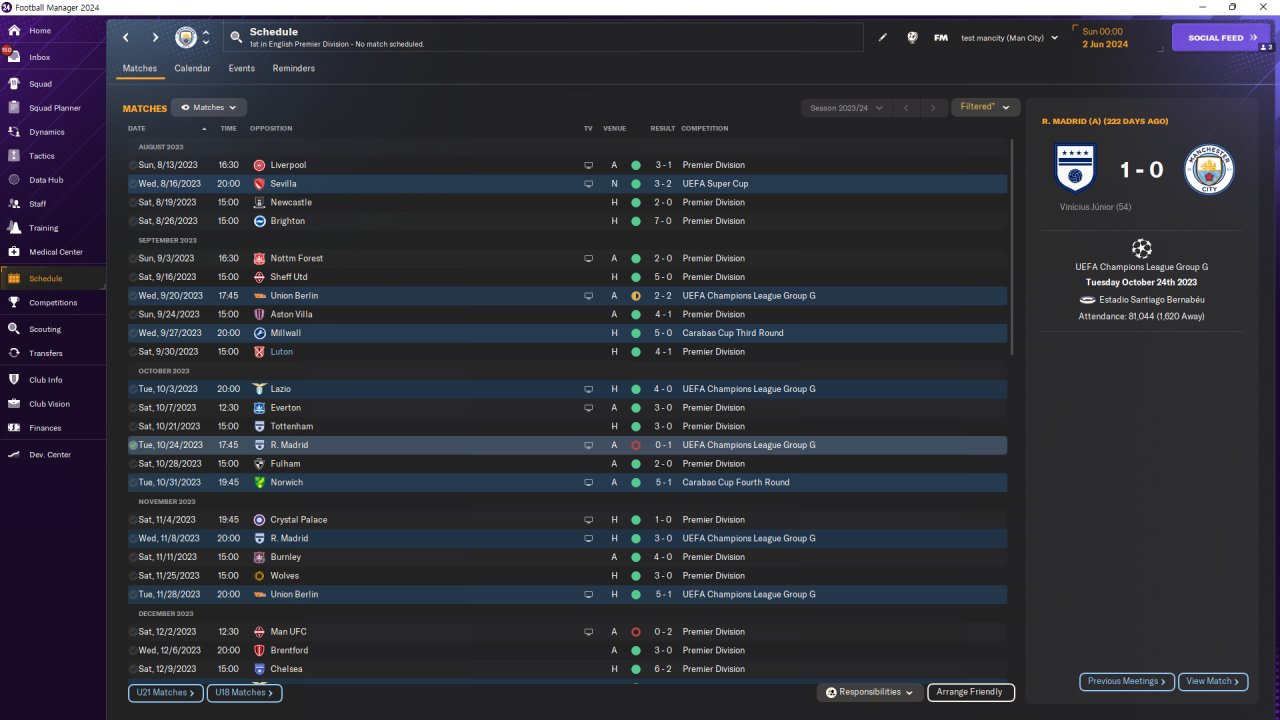Open the Data Hub

tap(46, 180)
